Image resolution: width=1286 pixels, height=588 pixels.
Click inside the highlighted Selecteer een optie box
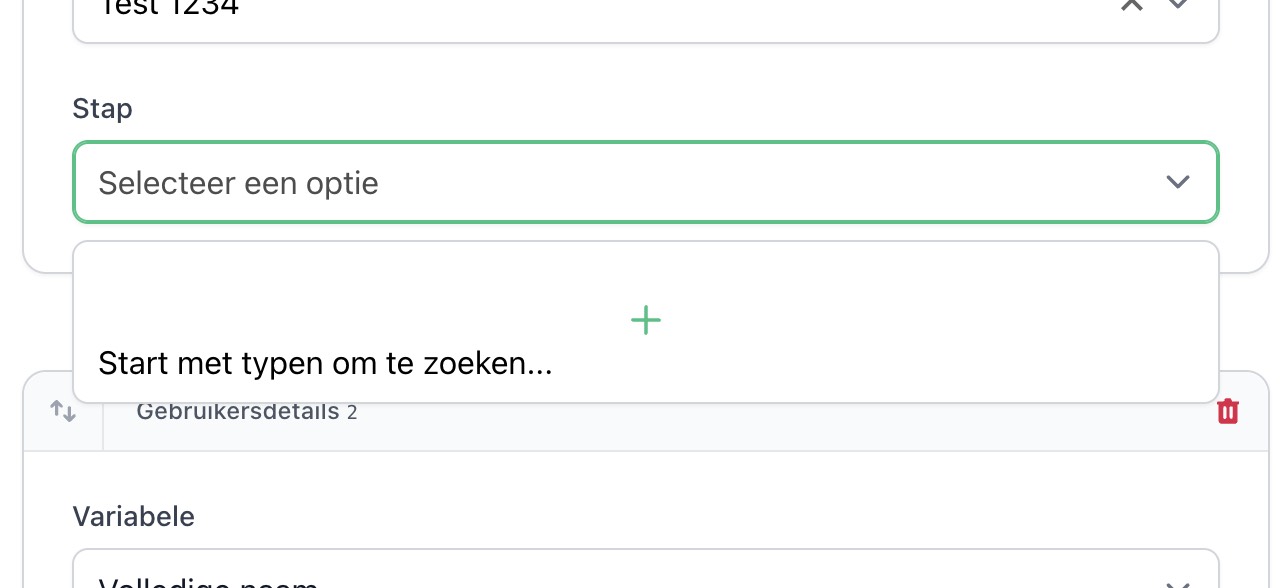(x=645, y=182)
